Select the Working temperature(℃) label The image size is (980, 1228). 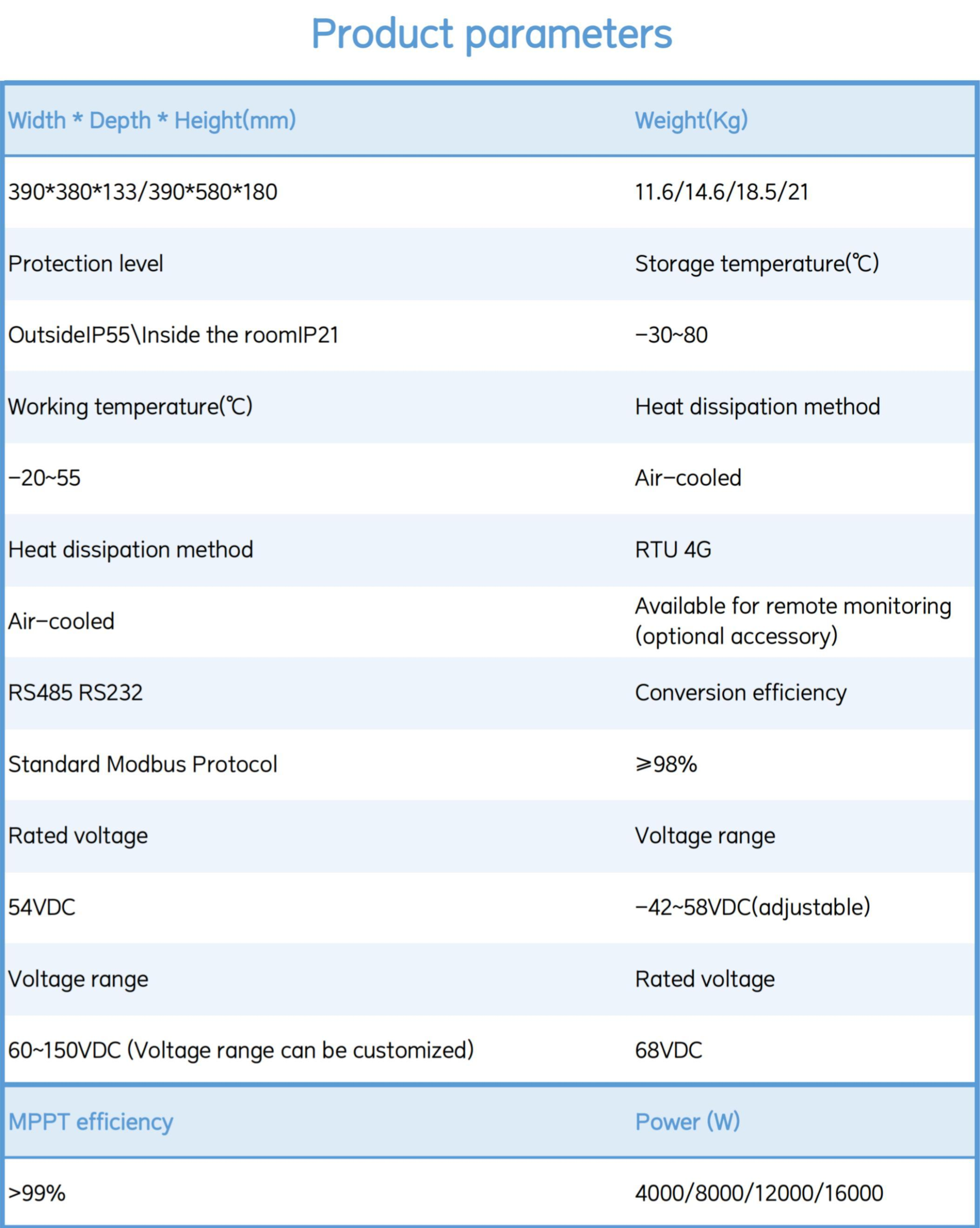(130, 407)
